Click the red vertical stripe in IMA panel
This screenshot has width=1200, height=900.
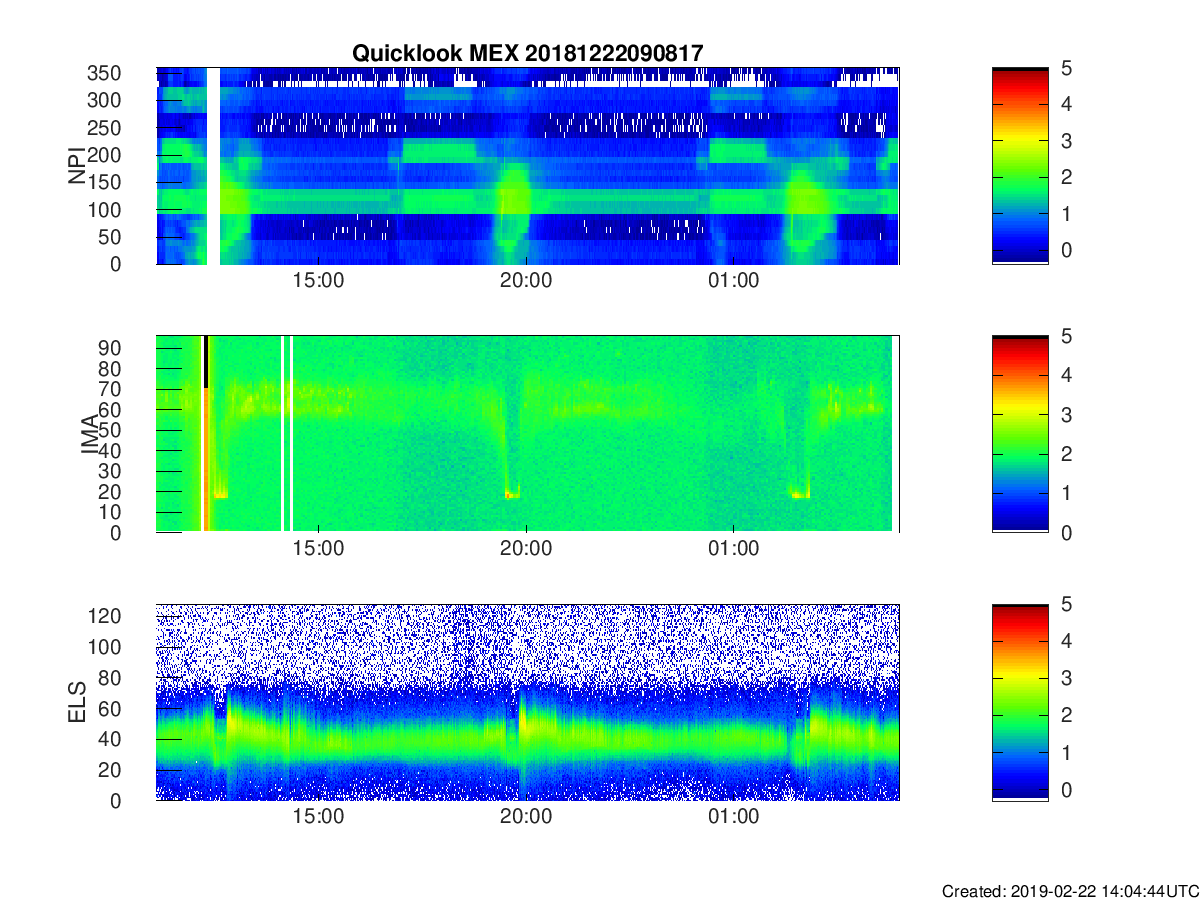click(x=206, y=460)
